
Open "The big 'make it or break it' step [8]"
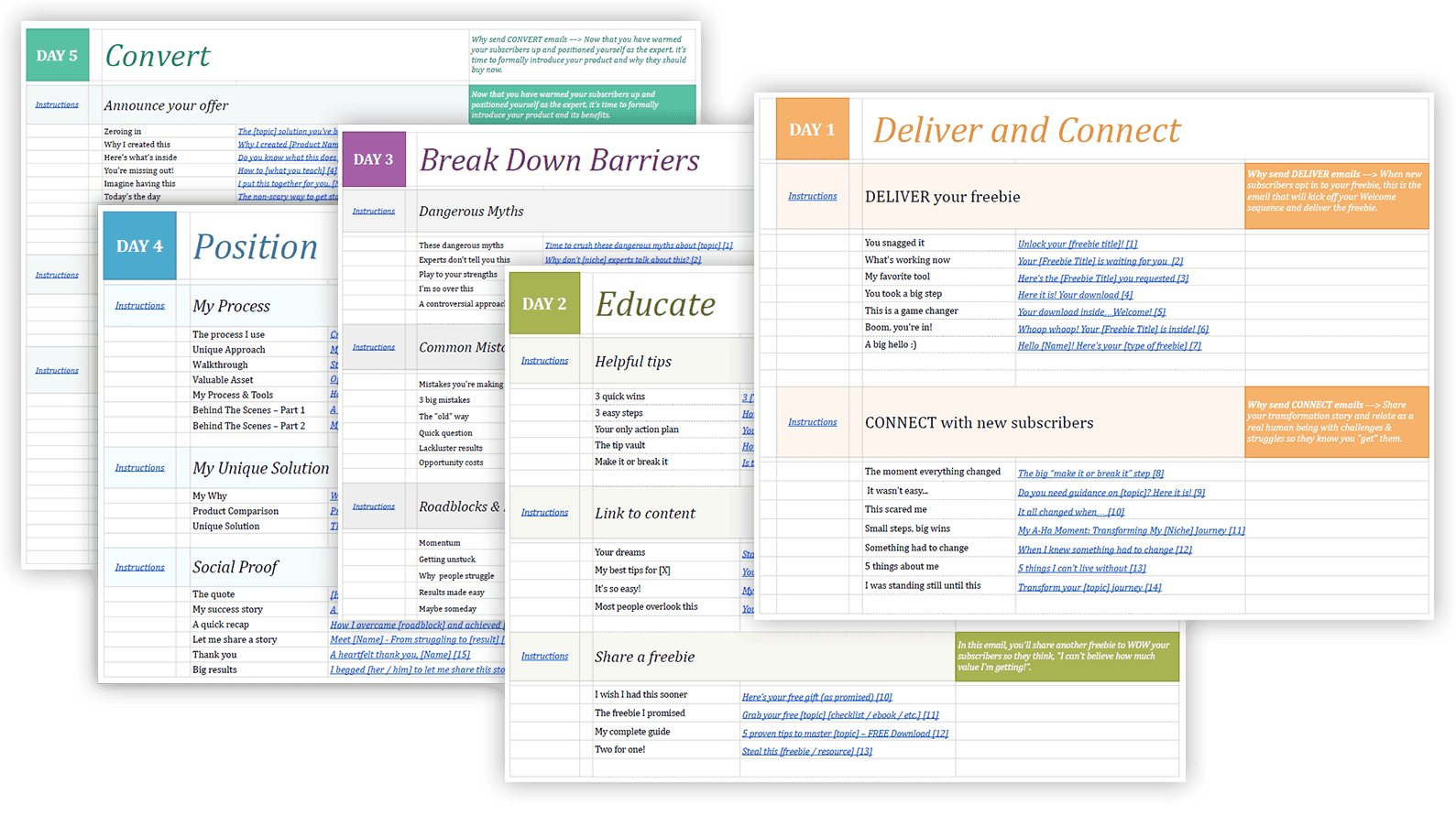point(1090,473)
